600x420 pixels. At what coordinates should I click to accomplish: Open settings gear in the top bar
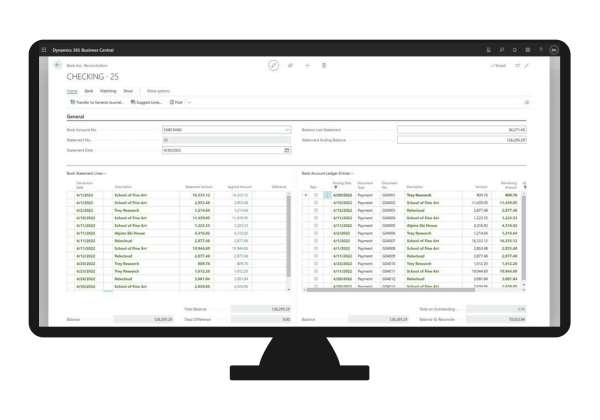(528, 50)
